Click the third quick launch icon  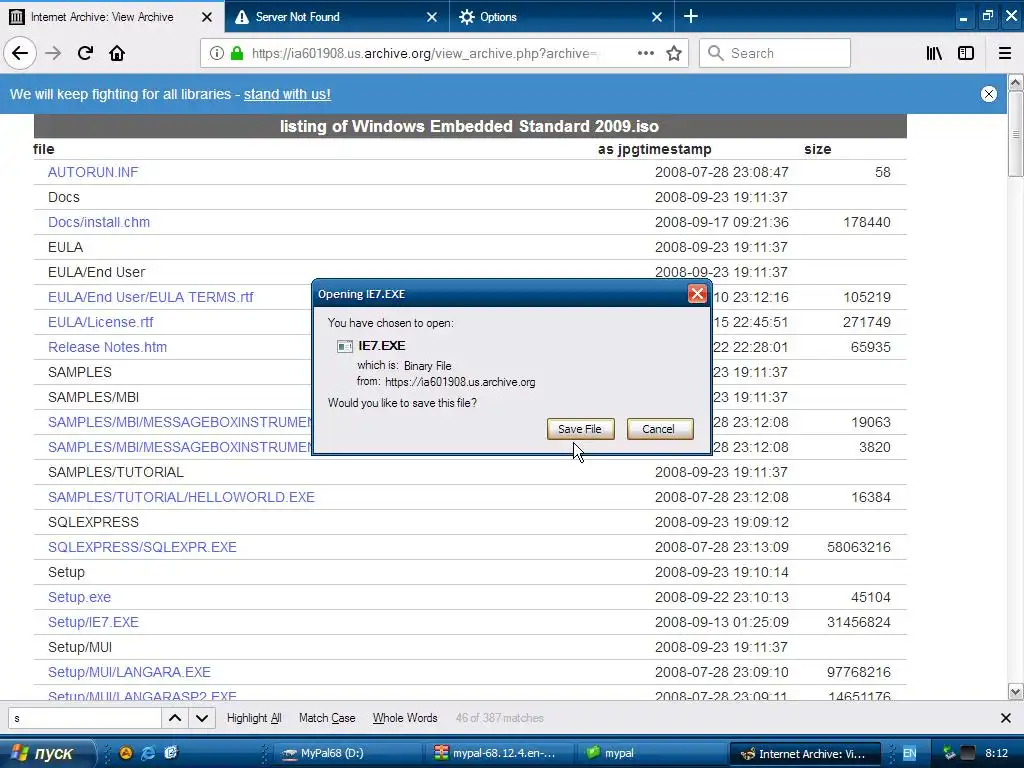(171, 753)
